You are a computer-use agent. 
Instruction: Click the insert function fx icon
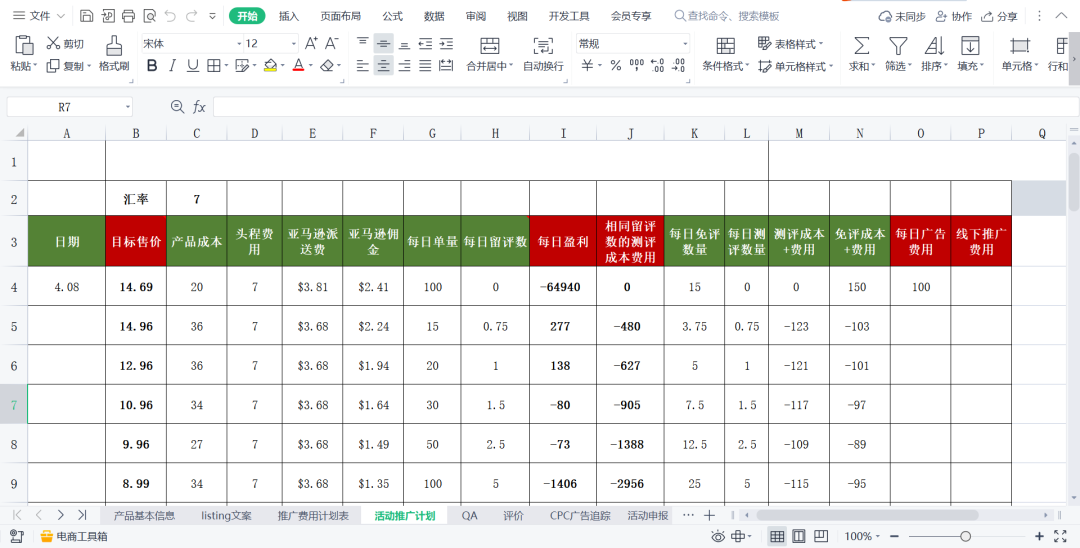coord(199,107)
